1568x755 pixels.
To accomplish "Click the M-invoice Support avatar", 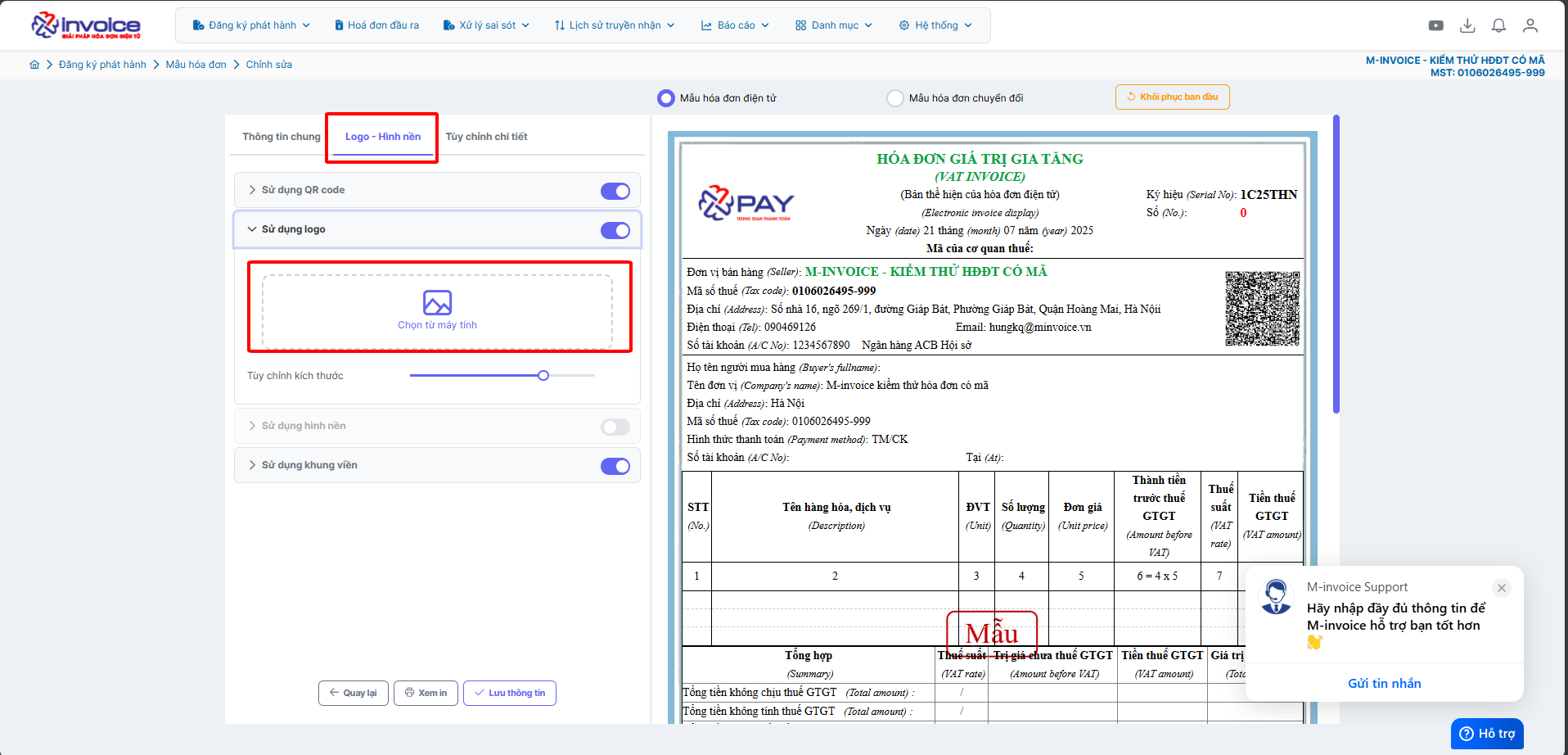I will tap(1276, 596).
